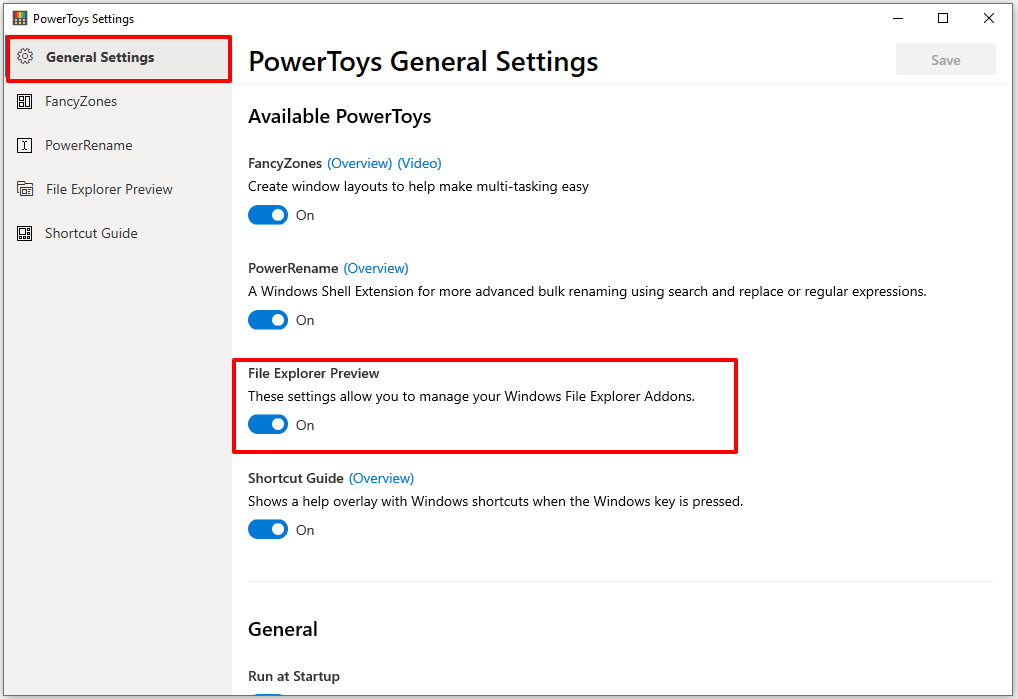Viewport: 1018px width, 699px height.
Task: Click the FancyZones window-layout icon in sidebar
Action: pos(24,101)
